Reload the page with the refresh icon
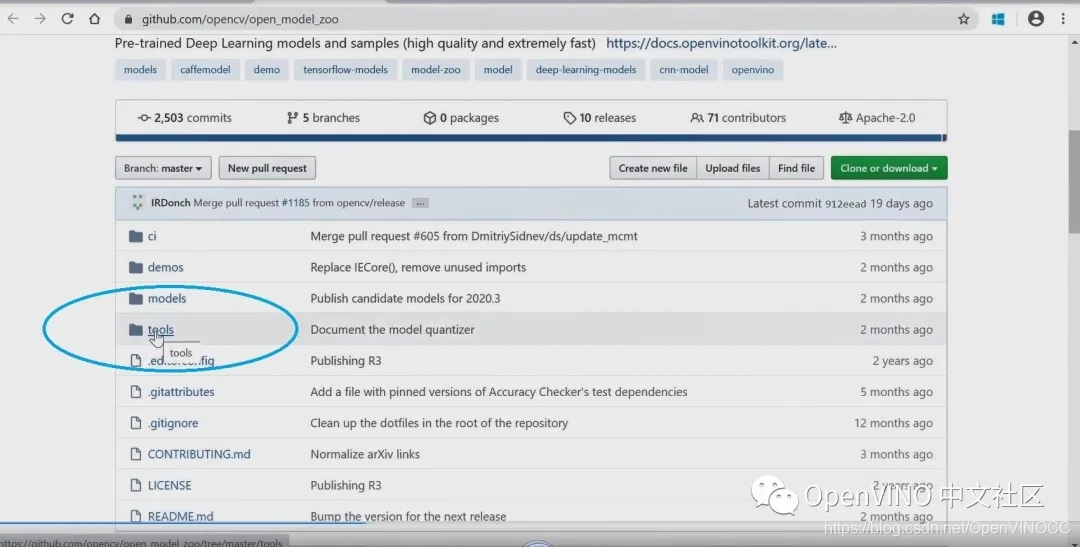The image size is (1080, 547). tap(67, 19)
